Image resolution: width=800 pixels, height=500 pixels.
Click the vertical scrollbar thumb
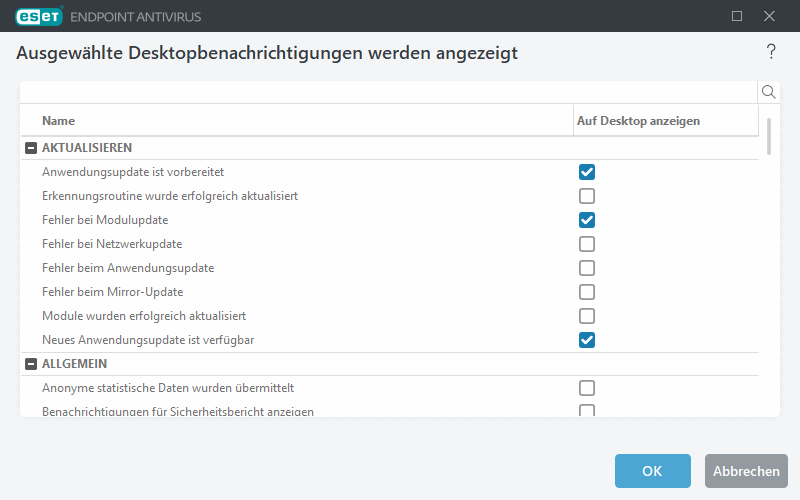[x=769, y=136]
